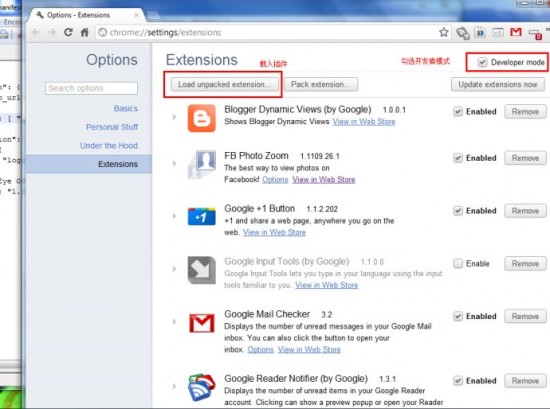550x409 pixels.
Task: Expand the Blogger Dynamic Views details arrow
Action: (174, 117)
